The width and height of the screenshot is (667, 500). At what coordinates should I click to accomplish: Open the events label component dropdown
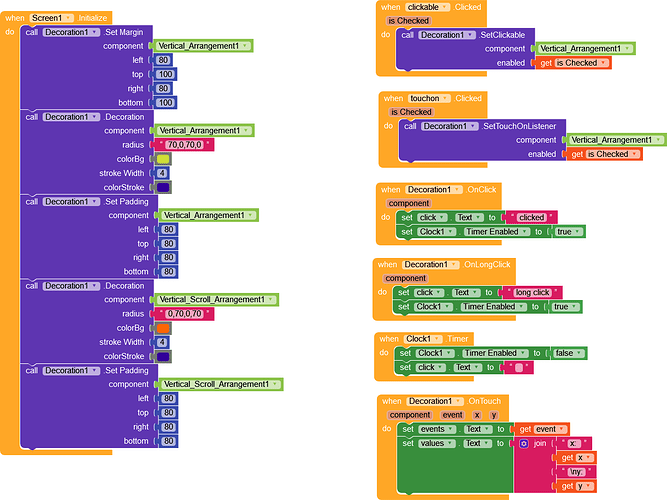pyautogui.click(x=436, y=429)
